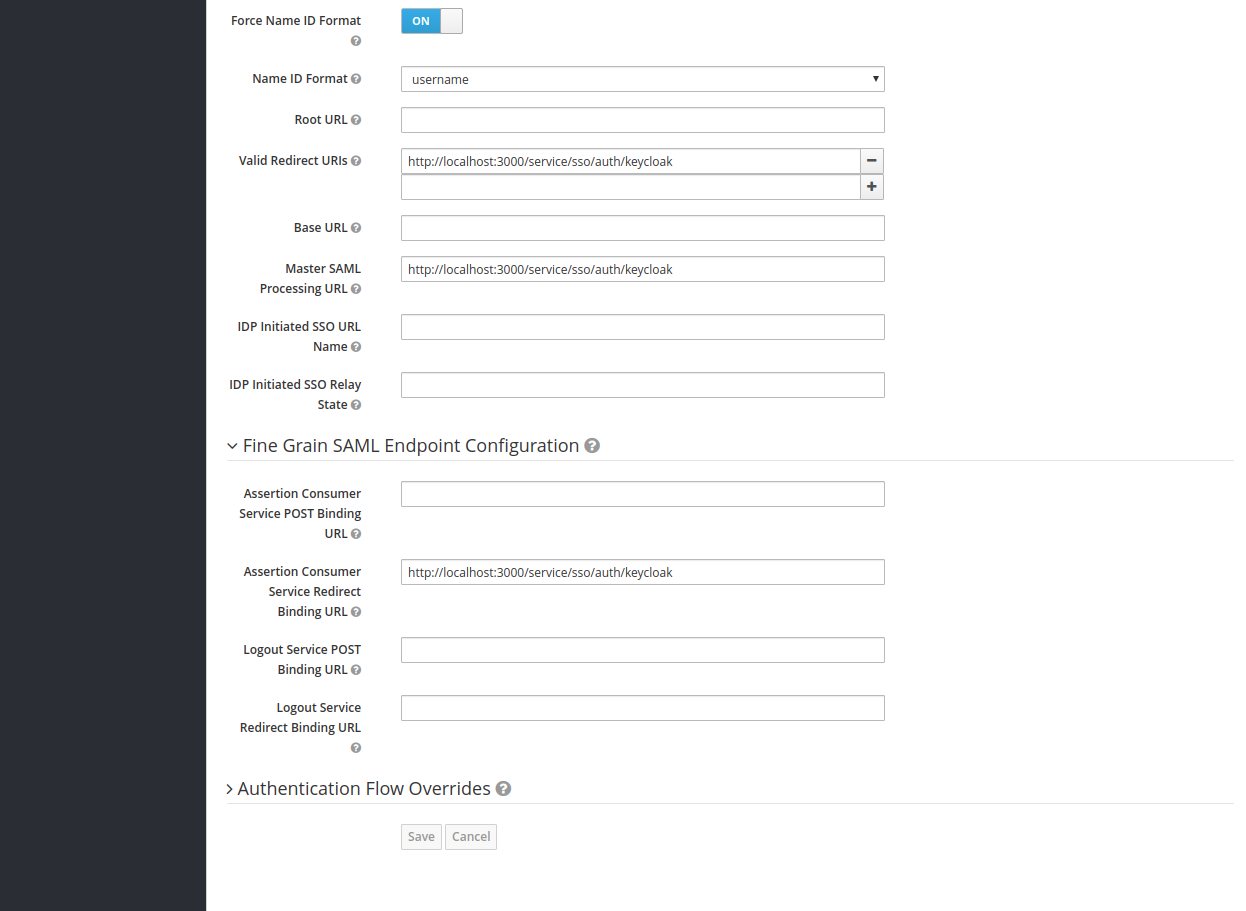This screenshot has width=1246, height=911.
Task: Save the client settings
Action: point(420,836)
